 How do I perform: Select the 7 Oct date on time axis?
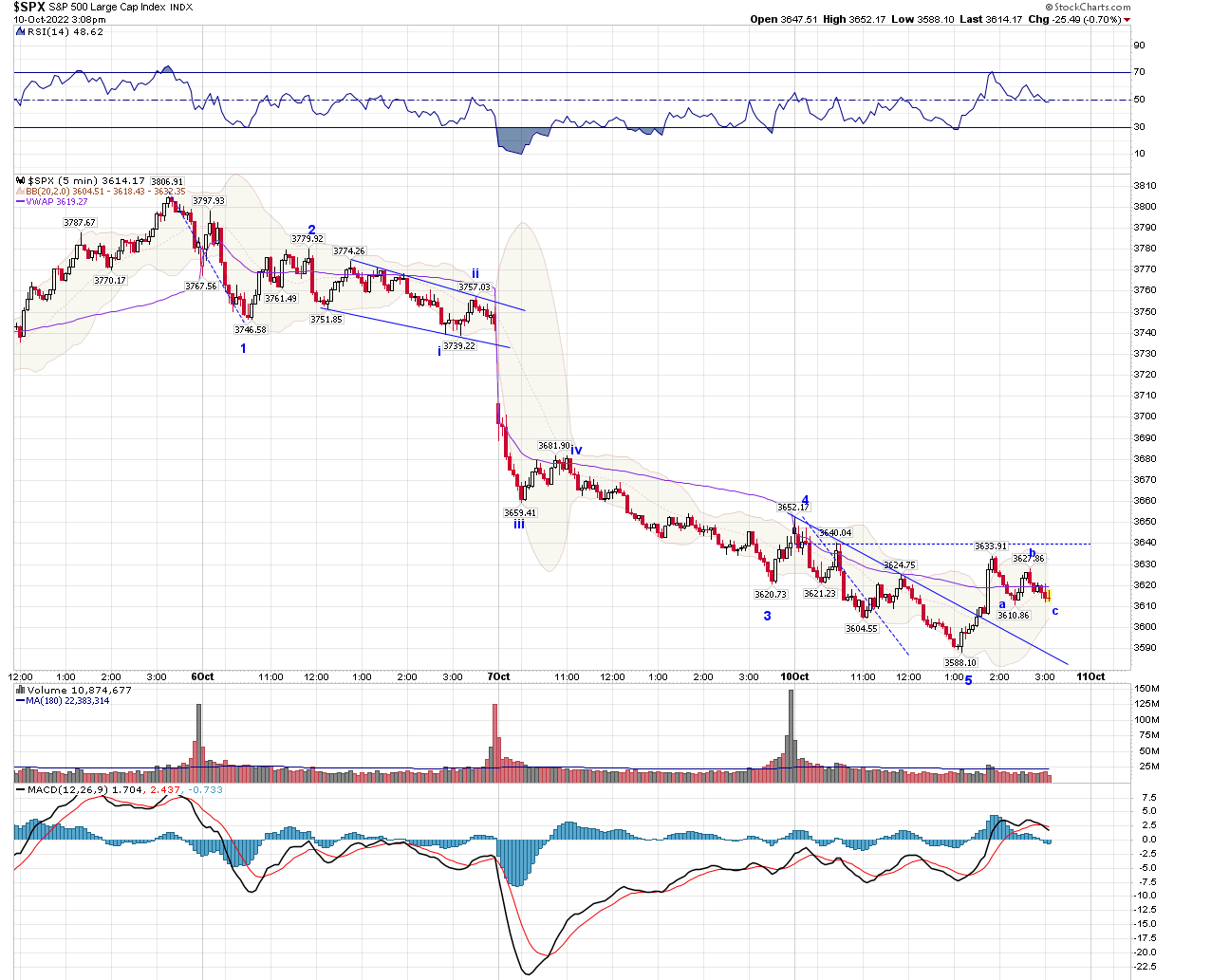pos(498,676)
